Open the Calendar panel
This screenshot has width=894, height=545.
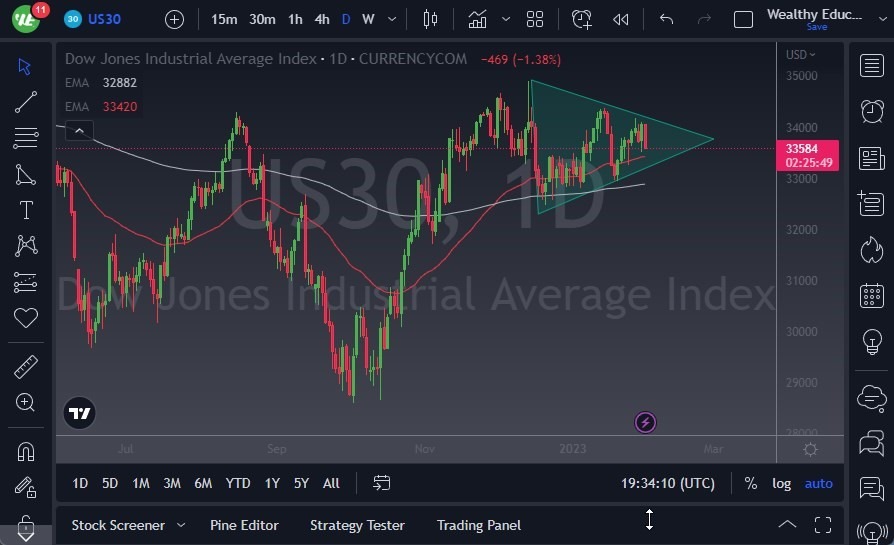coord(872,296)
